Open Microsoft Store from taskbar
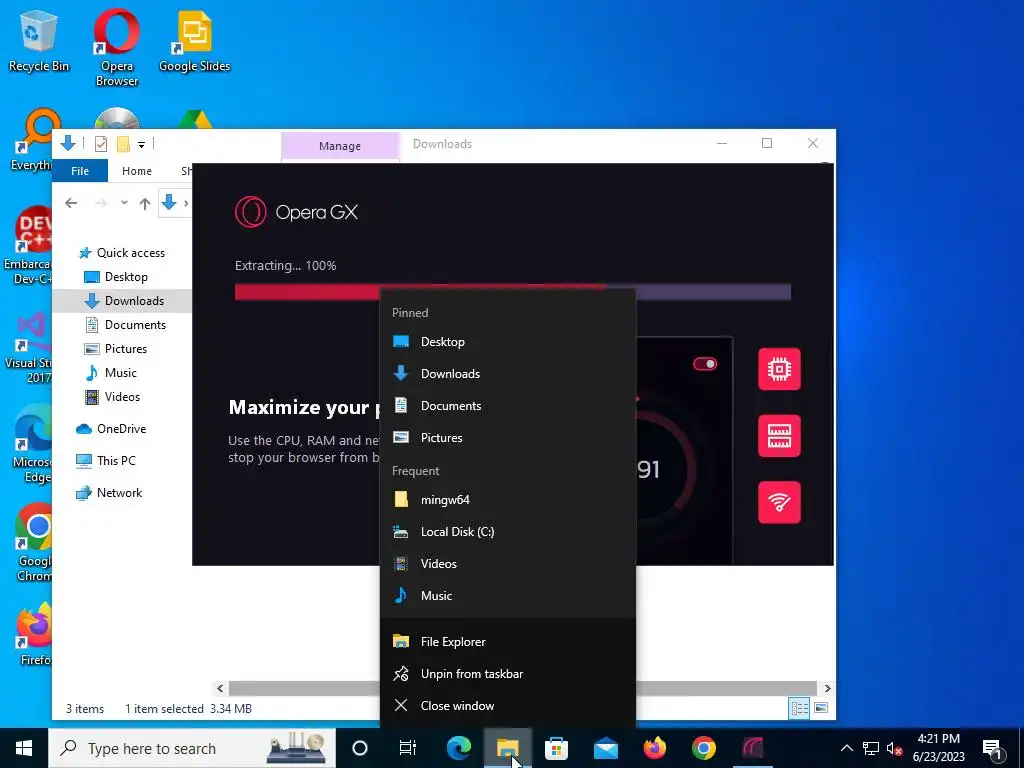This screenshot has width=1024, height=768. point(556,748)
